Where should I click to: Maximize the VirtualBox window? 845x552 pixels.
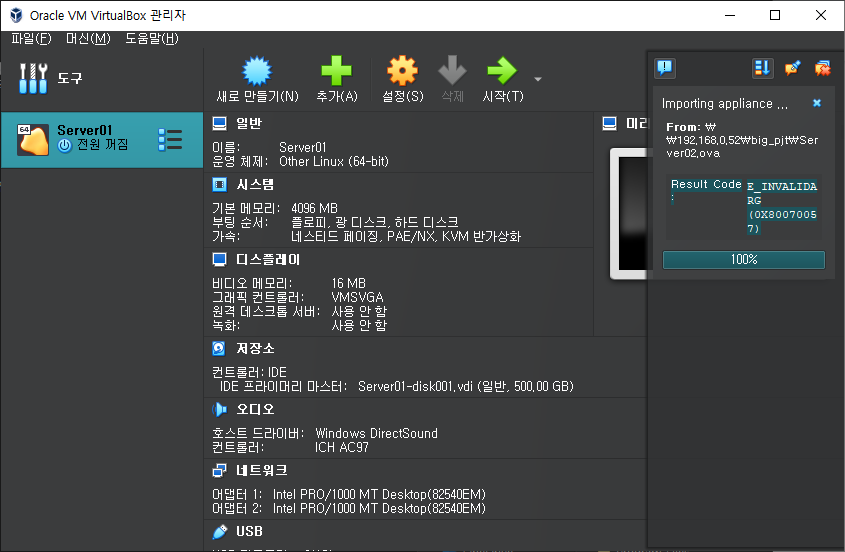[774, 15]
